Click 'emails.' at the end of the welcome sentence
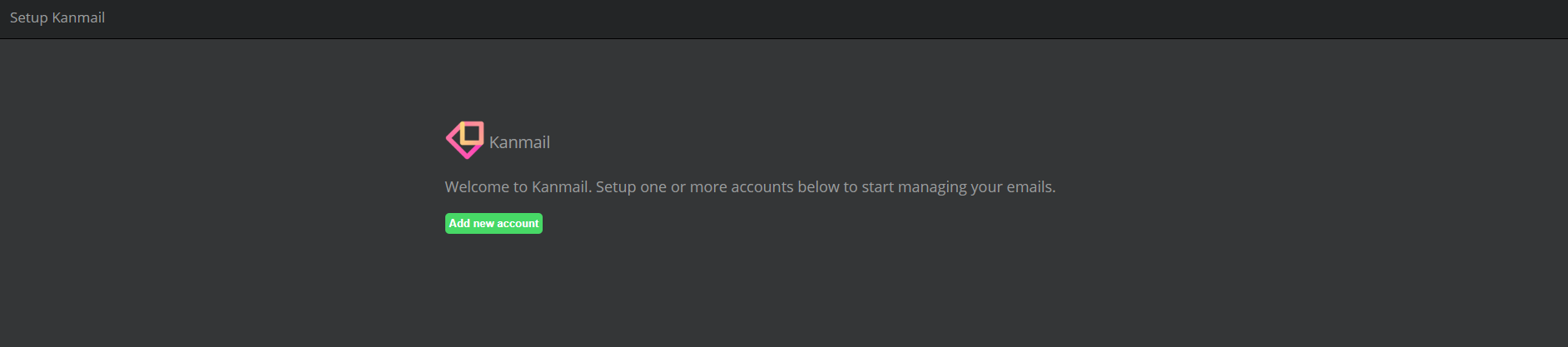The width and height of the screenshot is (1568, 347). click(1031, 186)
